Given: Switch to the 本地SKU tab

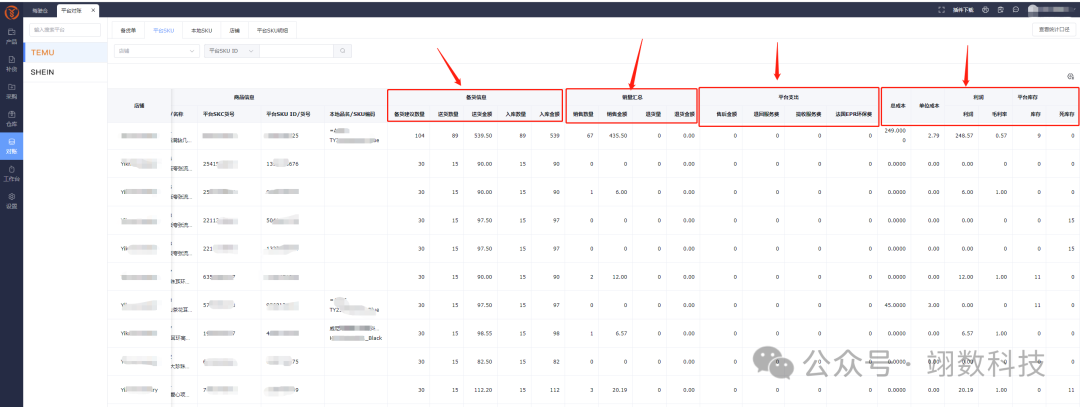Looking at the screenshot, I should (201, 30).
